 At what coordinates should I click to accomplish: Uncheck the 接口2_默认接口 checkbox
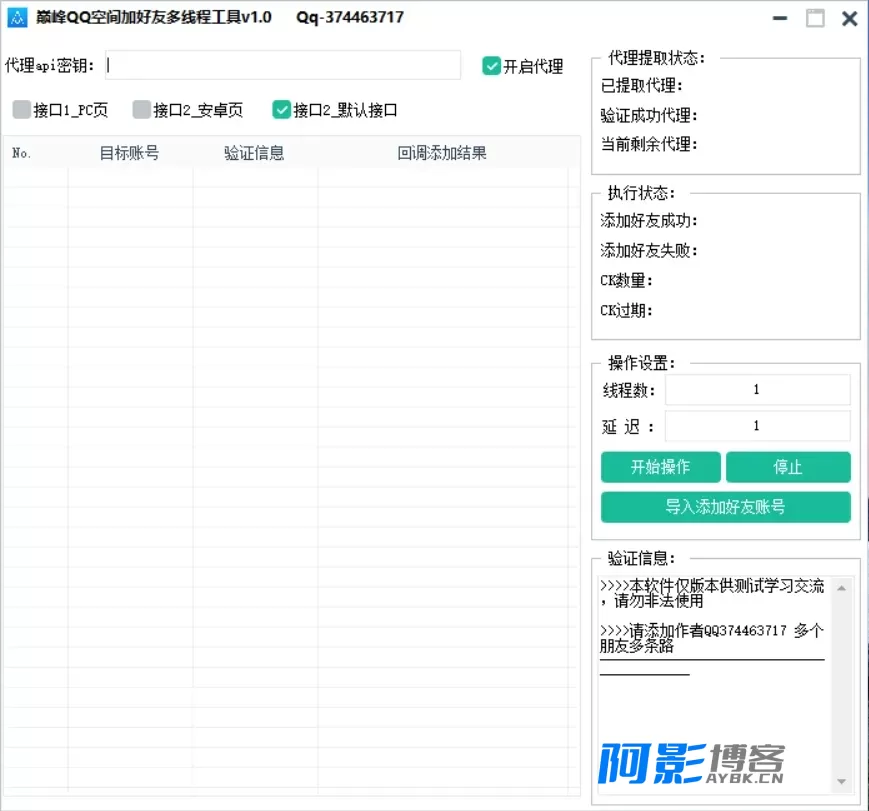pyautogui.click(x=282, y=110)
